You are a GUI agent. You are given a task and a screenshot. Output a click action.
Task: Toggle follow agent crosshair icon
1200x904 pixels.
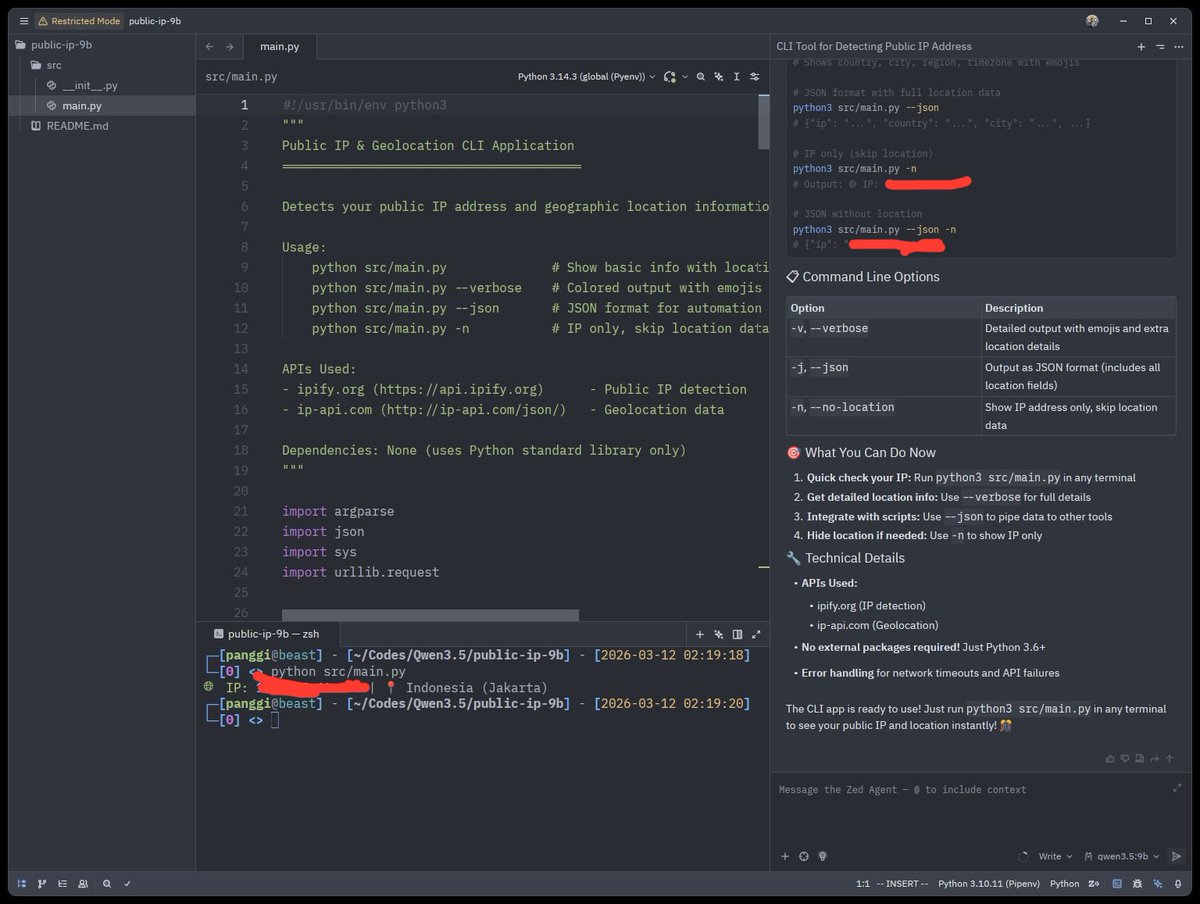(804, 856)
